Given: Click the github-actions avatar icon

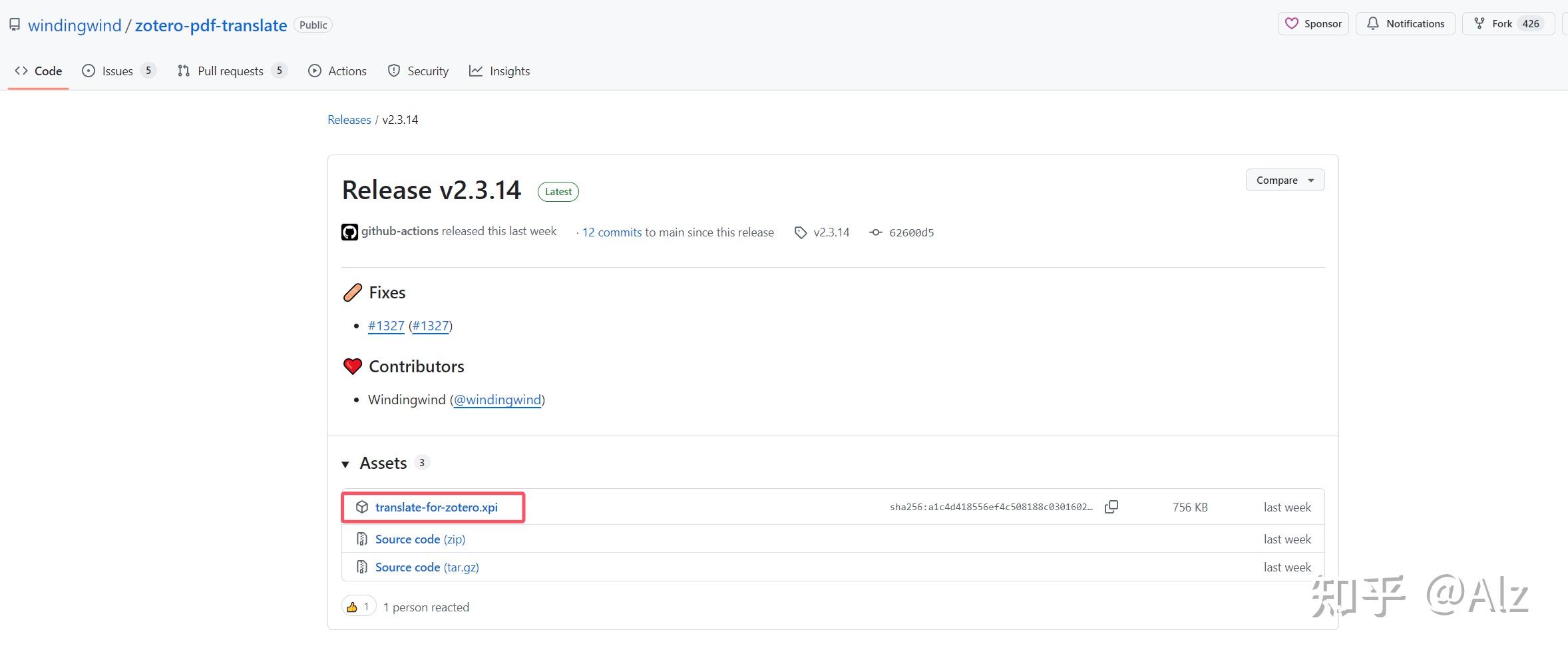Looking at the screenshot, I should pyautogui.click(x=349, y=232).
